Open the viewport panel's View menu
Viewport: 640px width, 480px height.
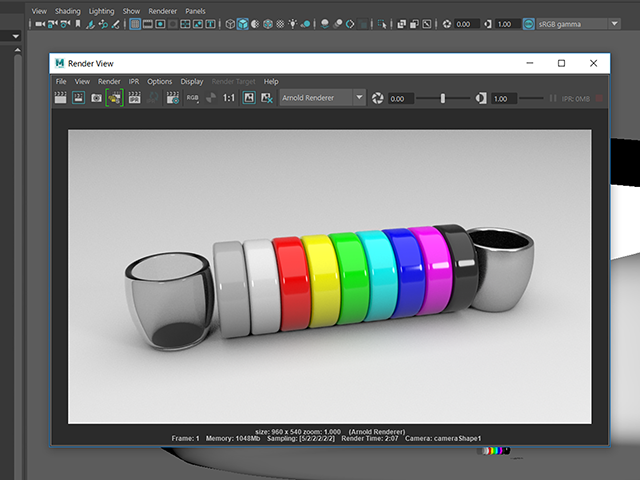[39, 11]
